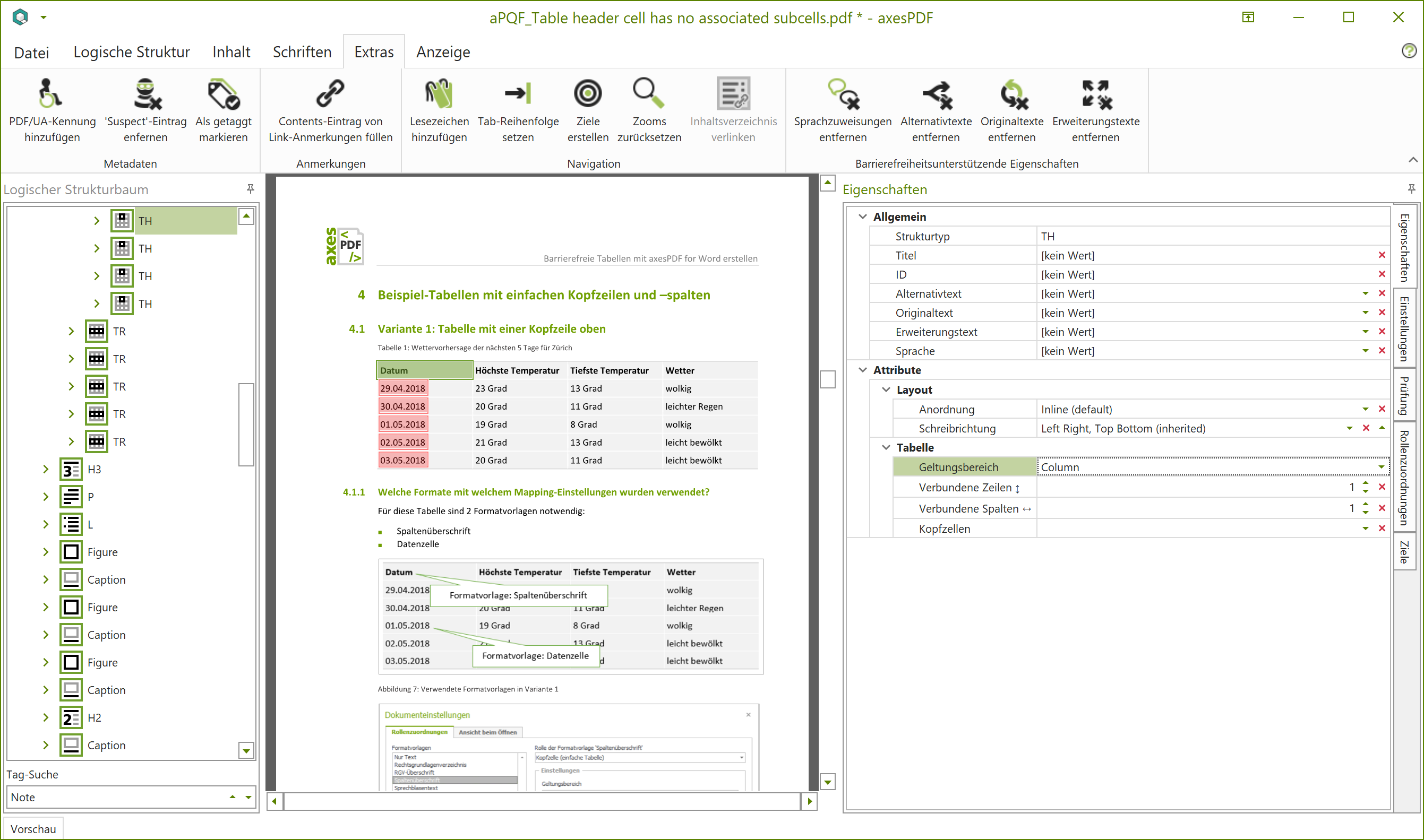Clear Kopfzellen with the red X
1424x840 pixels.
(x=1382, y=529)
